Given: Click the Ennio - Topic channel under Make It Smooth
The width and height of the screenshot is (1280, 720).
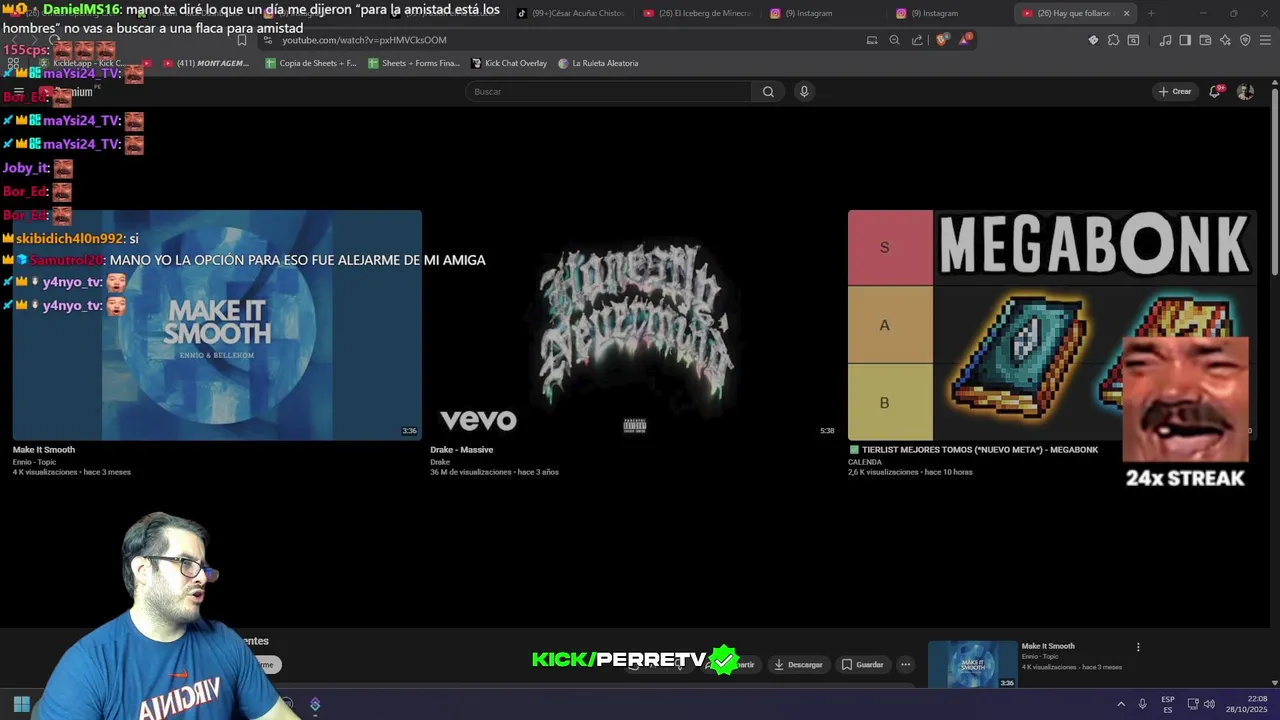Looking at the screenshot, I should 34,462.
